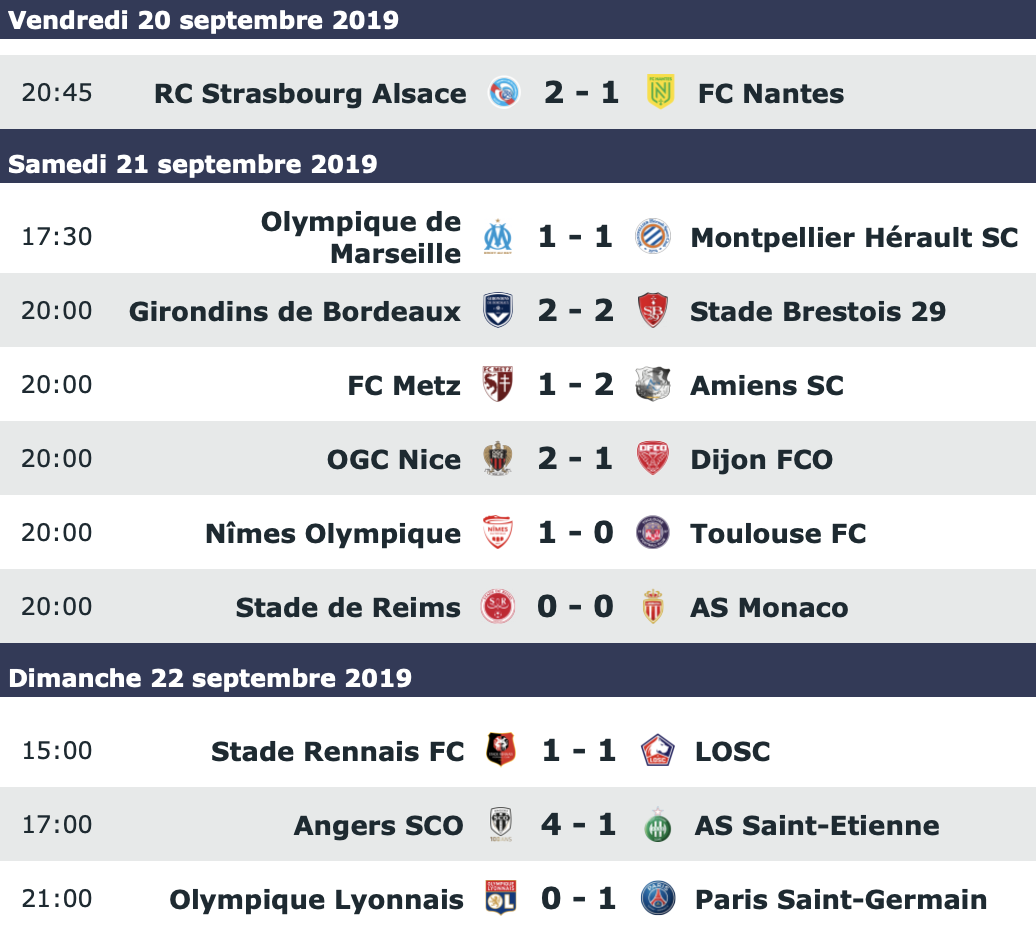1036x939 pixels.
Task: Click the Montpellier Hérault SC crest
Action: coord(652,237)
